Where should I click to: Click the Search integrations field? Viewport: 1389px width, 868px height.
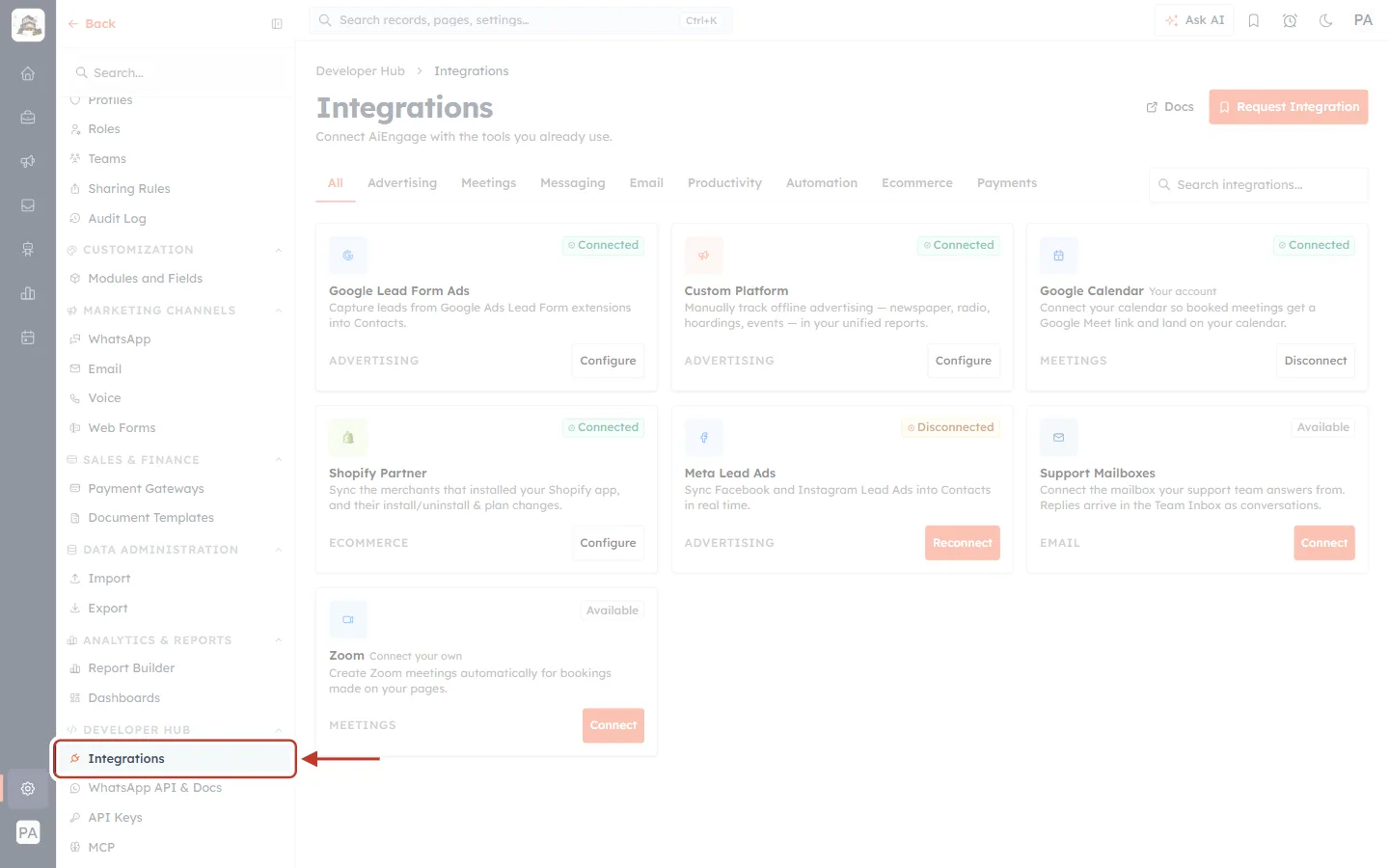1259,185
